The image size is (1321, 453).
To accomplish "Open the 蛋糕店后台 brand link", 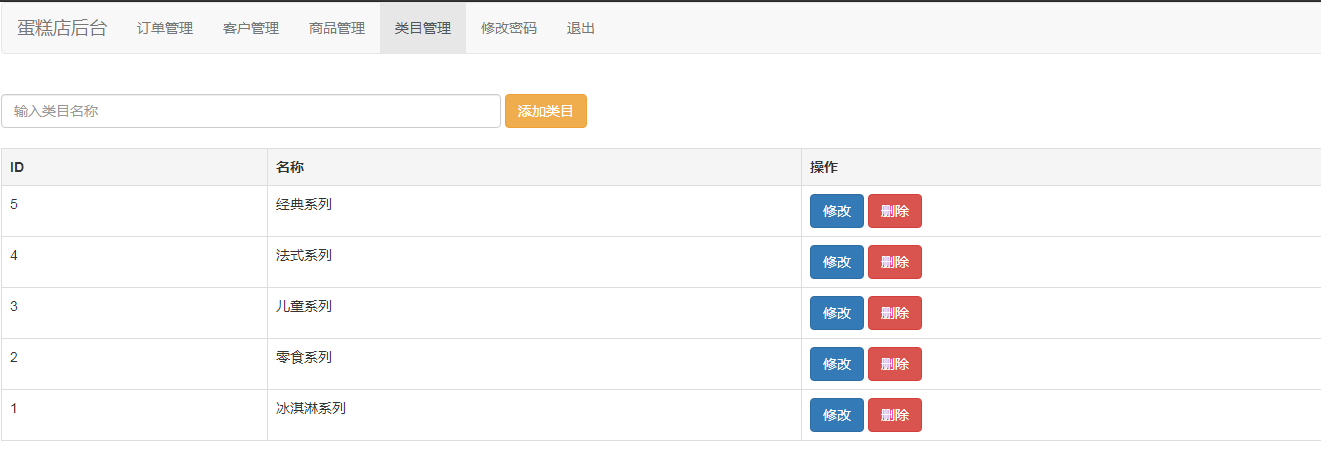I will 62,28.
